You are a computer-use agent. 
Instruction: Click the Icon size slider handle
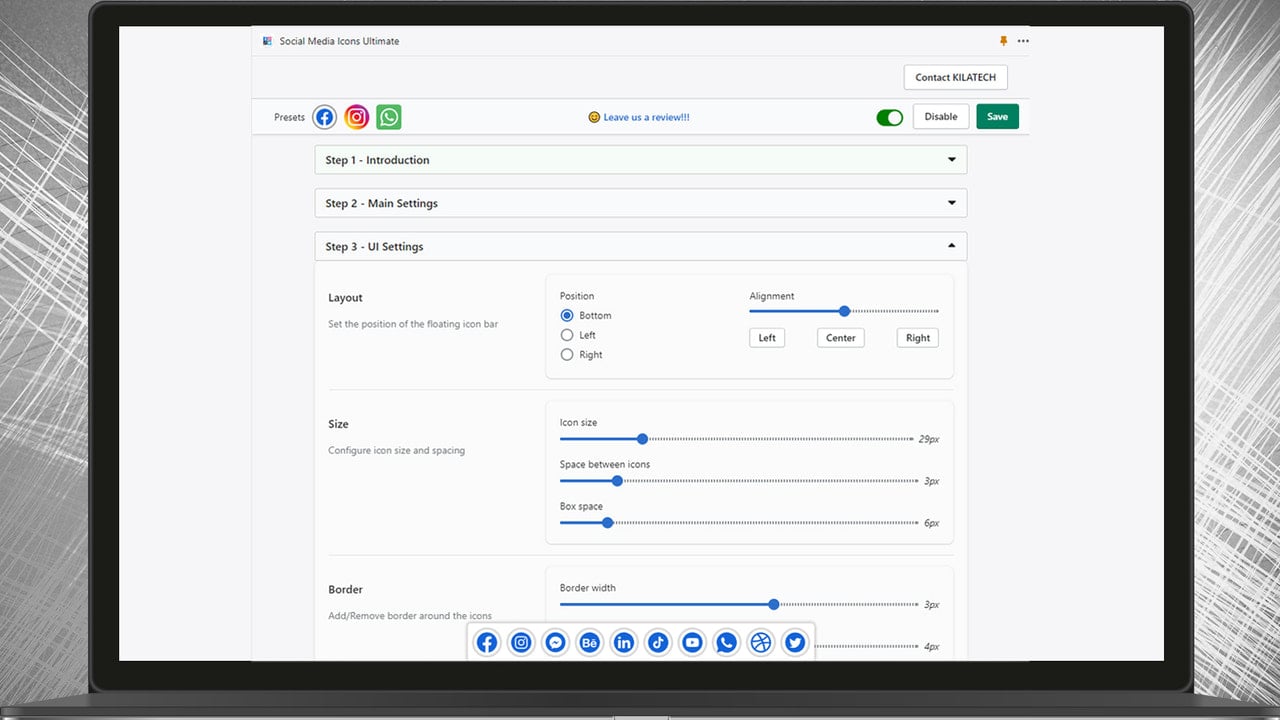(x=642, y=439)
